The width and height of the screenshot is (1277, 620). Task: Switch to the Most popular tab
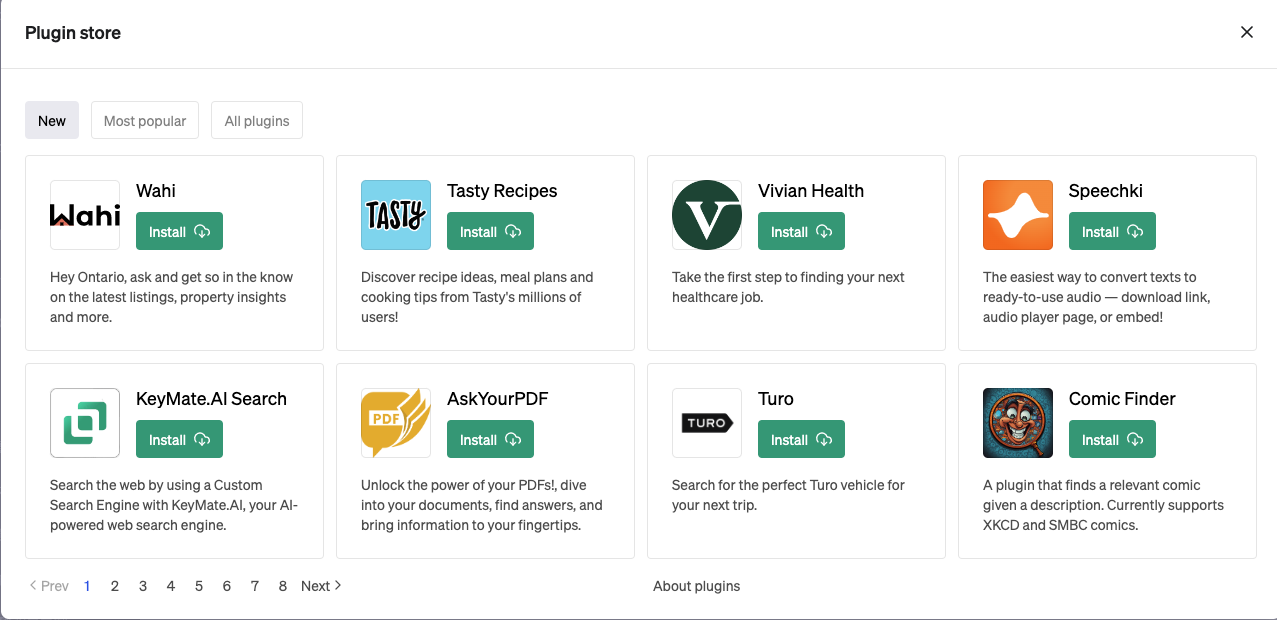[x=145, y=120]
